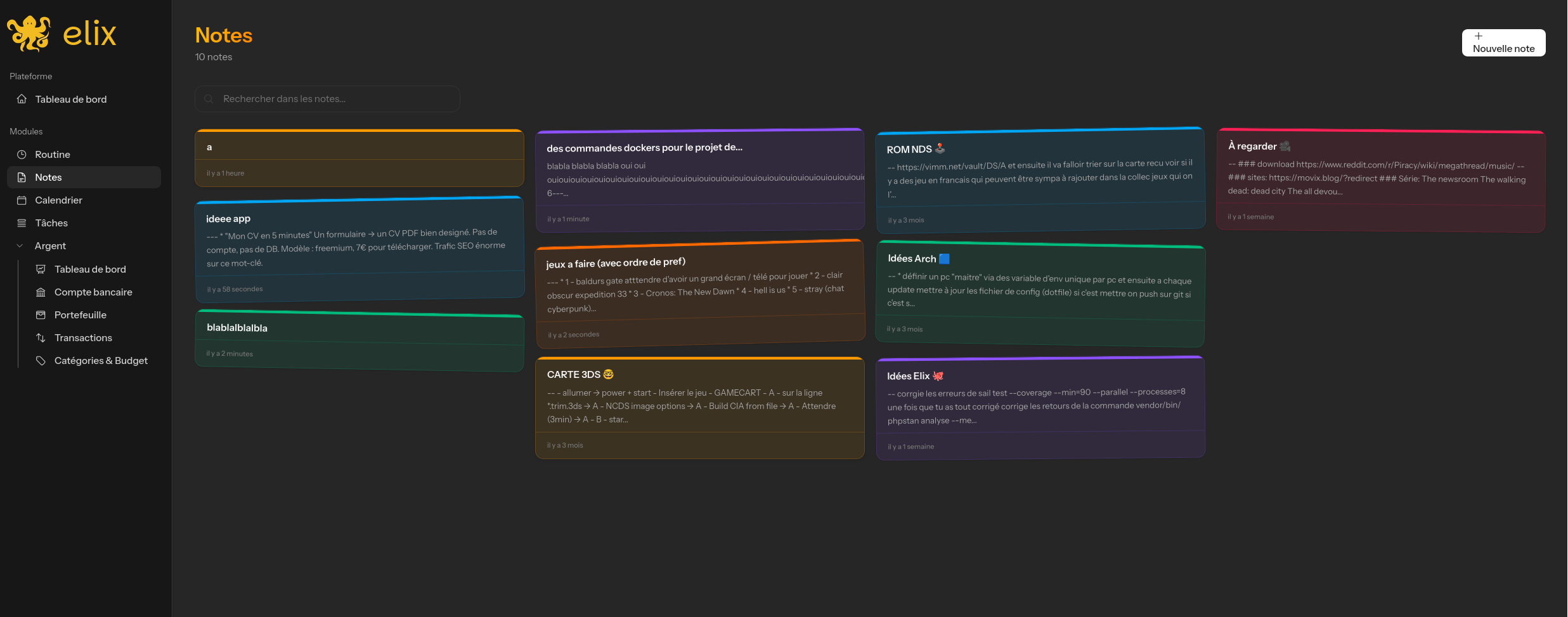Select 'Catégories & Budget' in the sidebar
Screen dimensions: 1568x617
pos(101,360)
